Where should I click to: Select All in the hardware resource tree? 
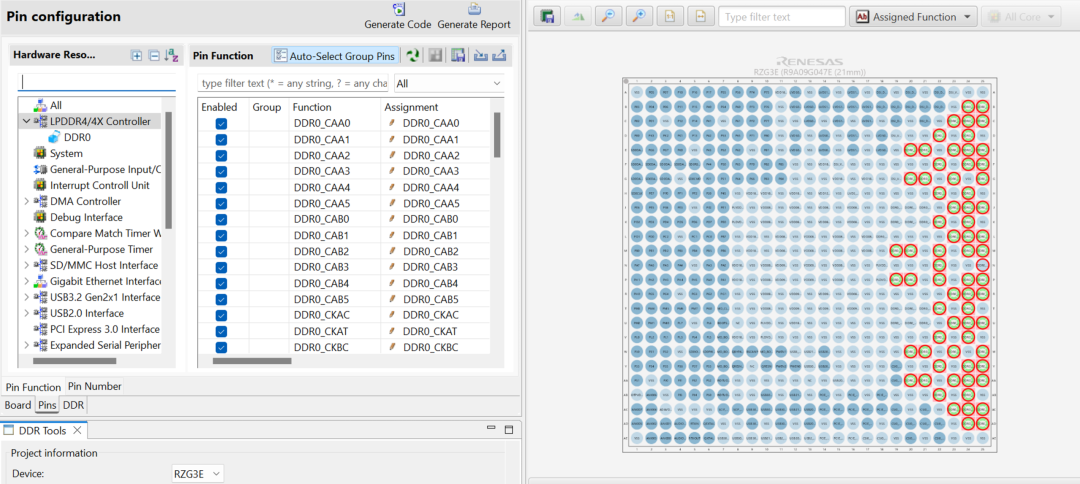pyautogui.click(x=56, y=105)
